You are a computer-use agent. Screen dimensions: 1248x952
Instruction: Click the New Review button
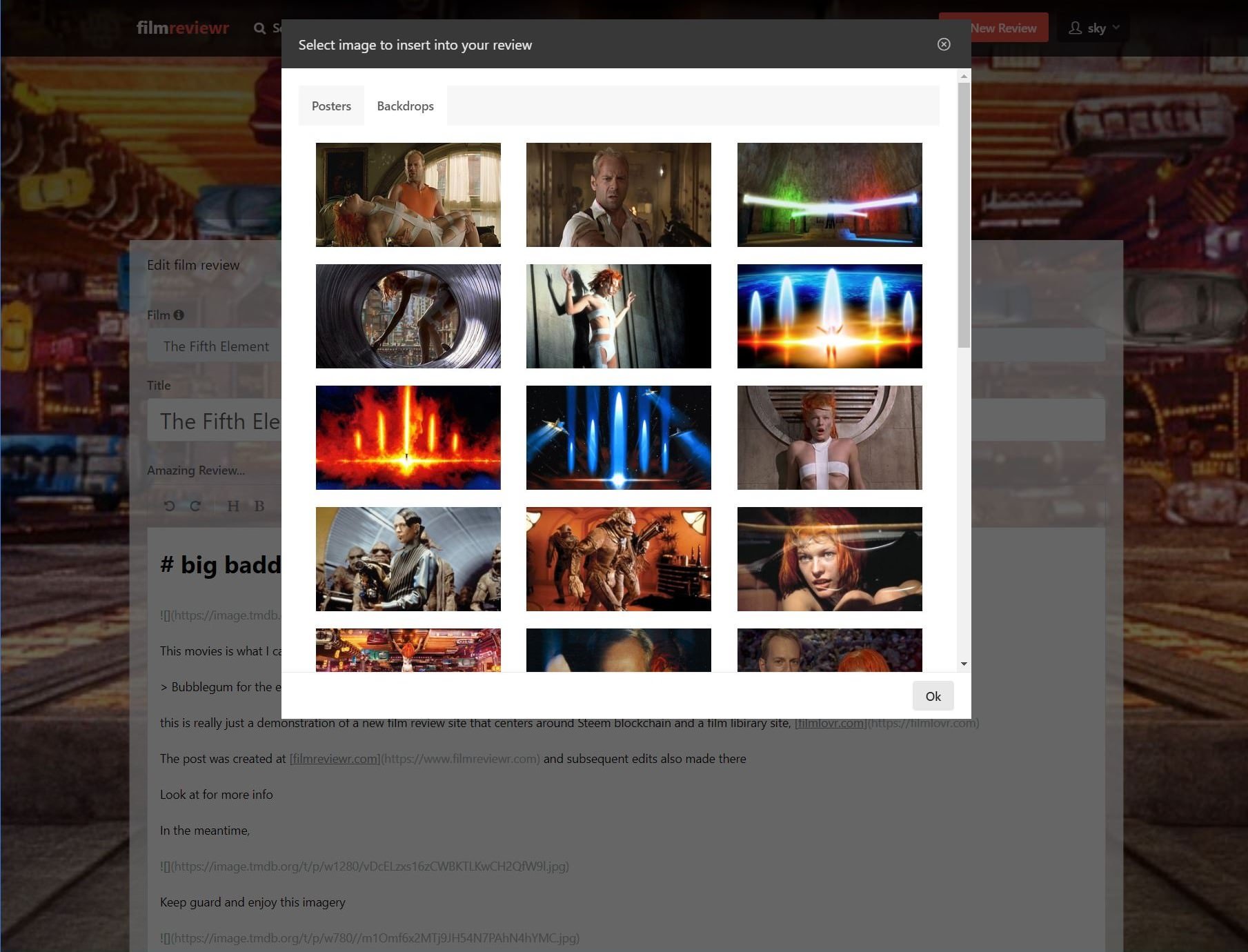pos(993,28)
